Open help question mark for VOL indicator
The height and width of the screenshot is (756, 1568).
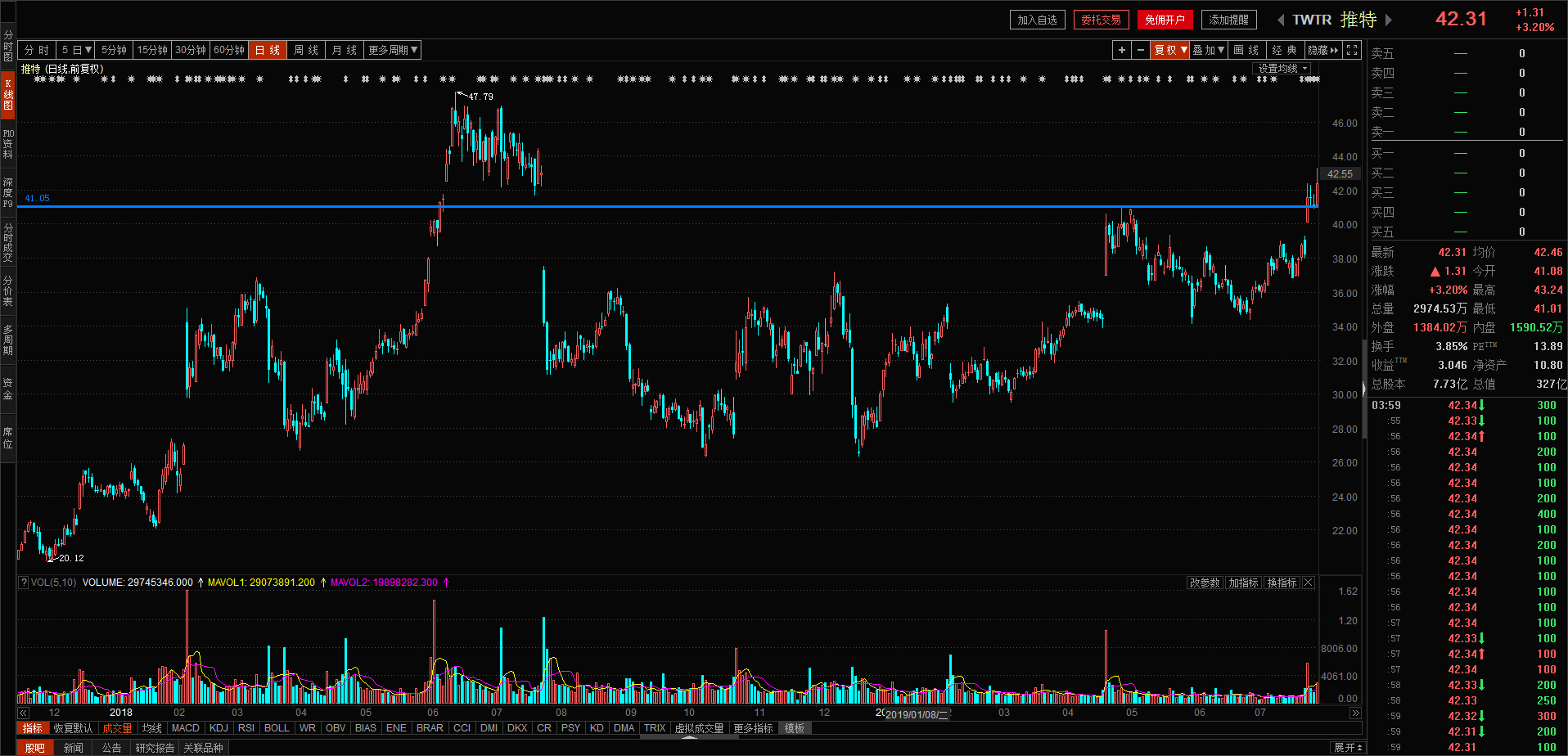pos(24,583)
